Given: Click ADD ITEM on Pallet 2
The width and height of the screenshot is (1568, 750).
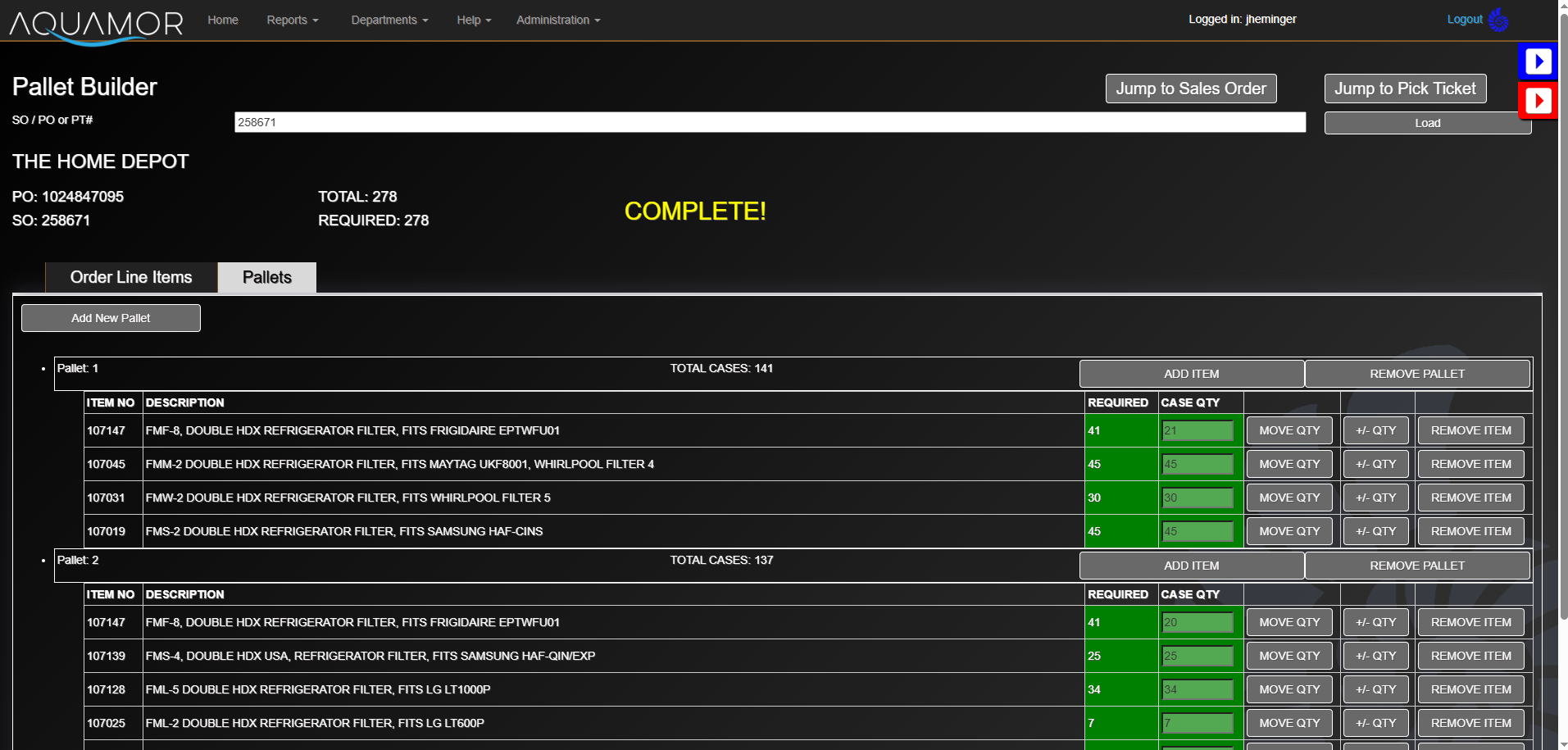Looking at the screenshot, I should click(1190, 565).
